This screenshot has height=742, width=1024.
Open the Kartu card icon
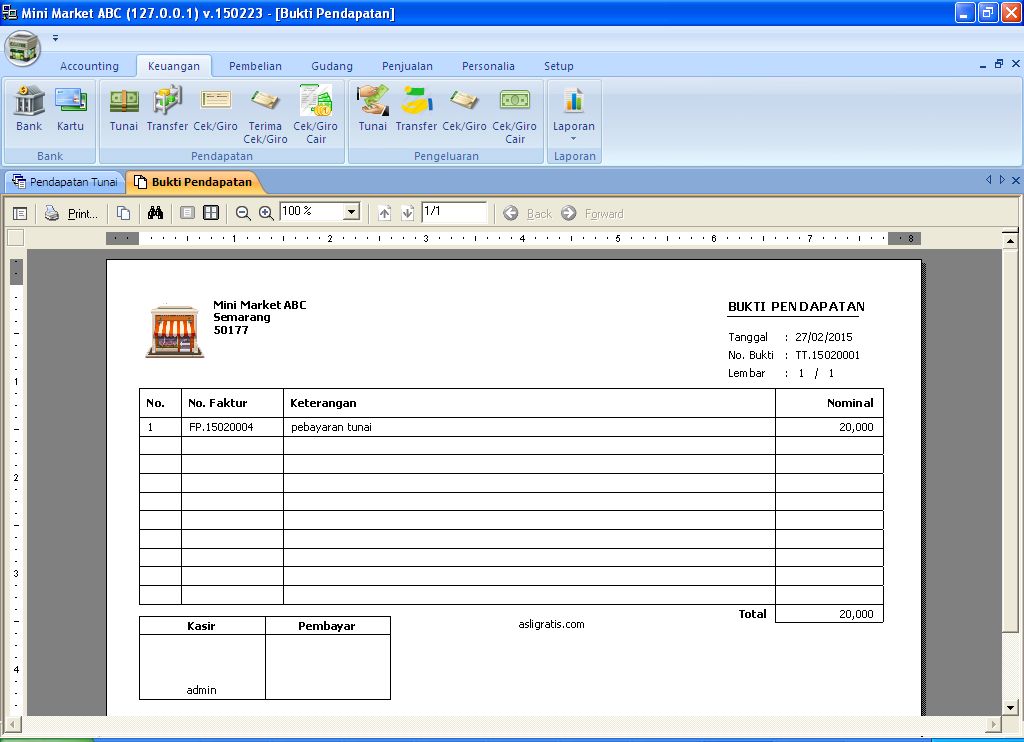coord(70,108)
